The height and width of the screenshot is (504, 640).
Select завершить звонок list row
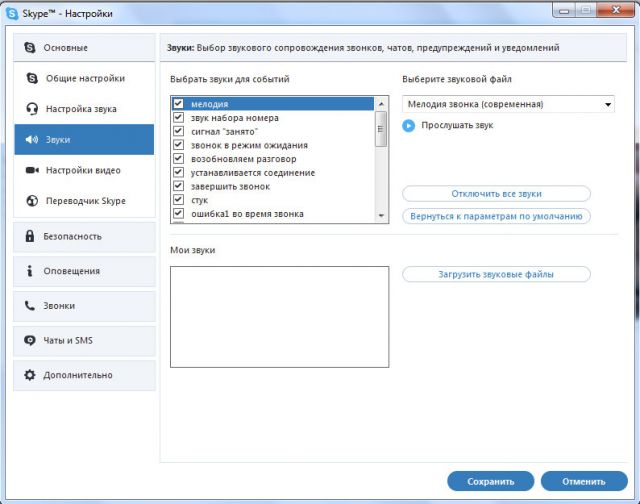coord(273,186)
